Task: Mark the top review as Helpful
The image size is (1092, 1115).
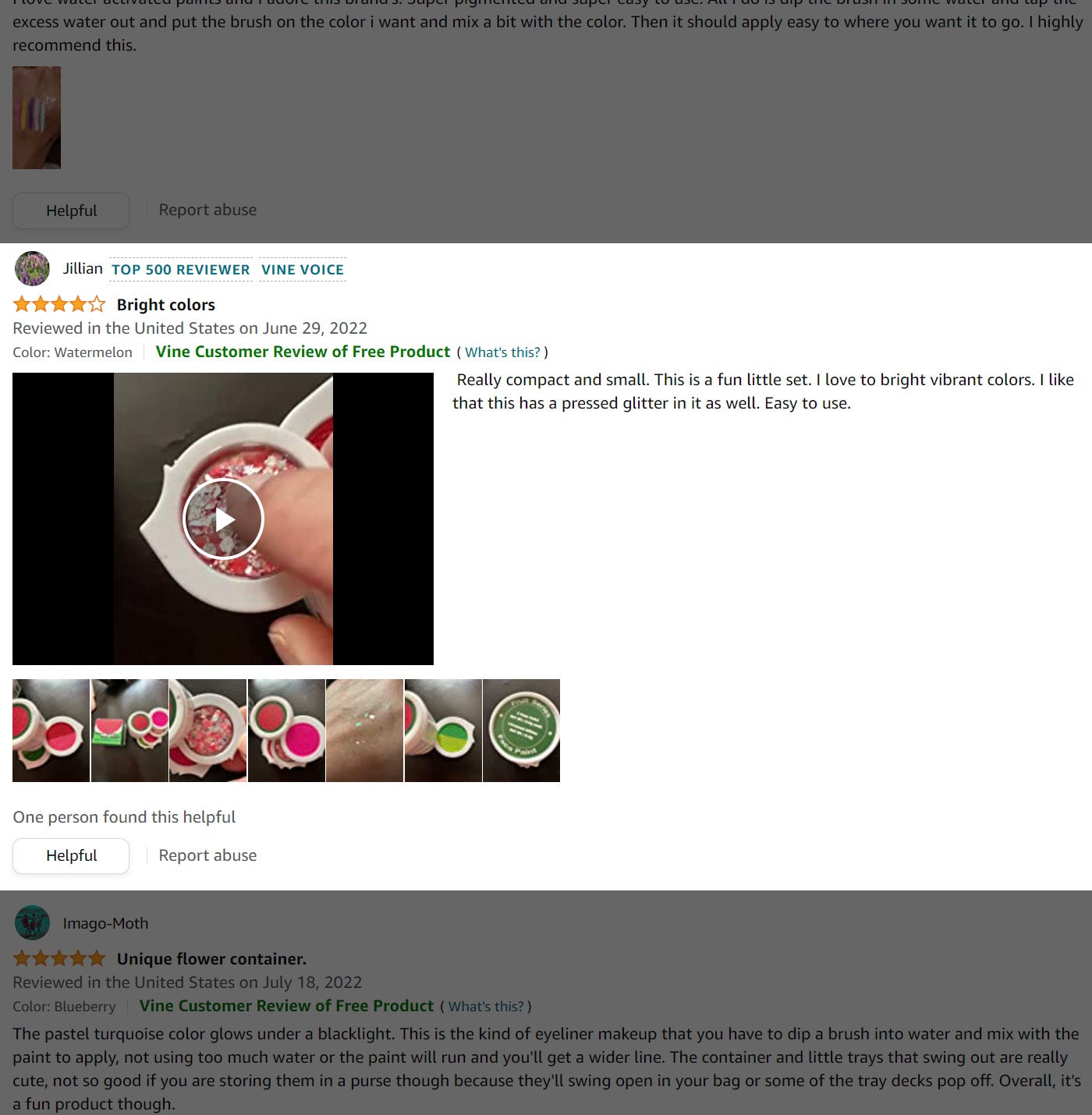Action: pyautogui.click(x=71, y=211)
